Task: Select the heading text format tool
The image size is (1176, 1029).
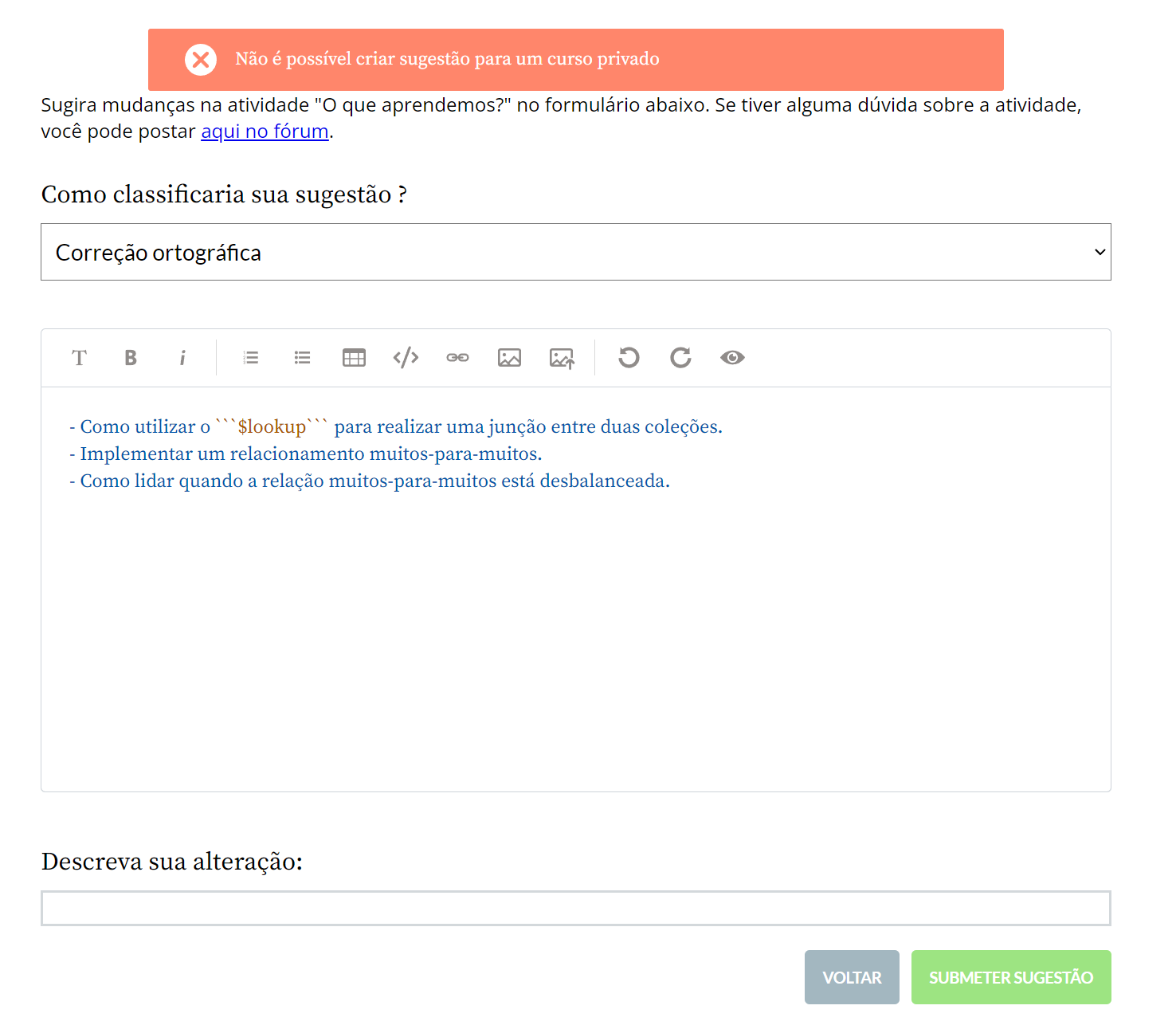Action: pos(79,358)
